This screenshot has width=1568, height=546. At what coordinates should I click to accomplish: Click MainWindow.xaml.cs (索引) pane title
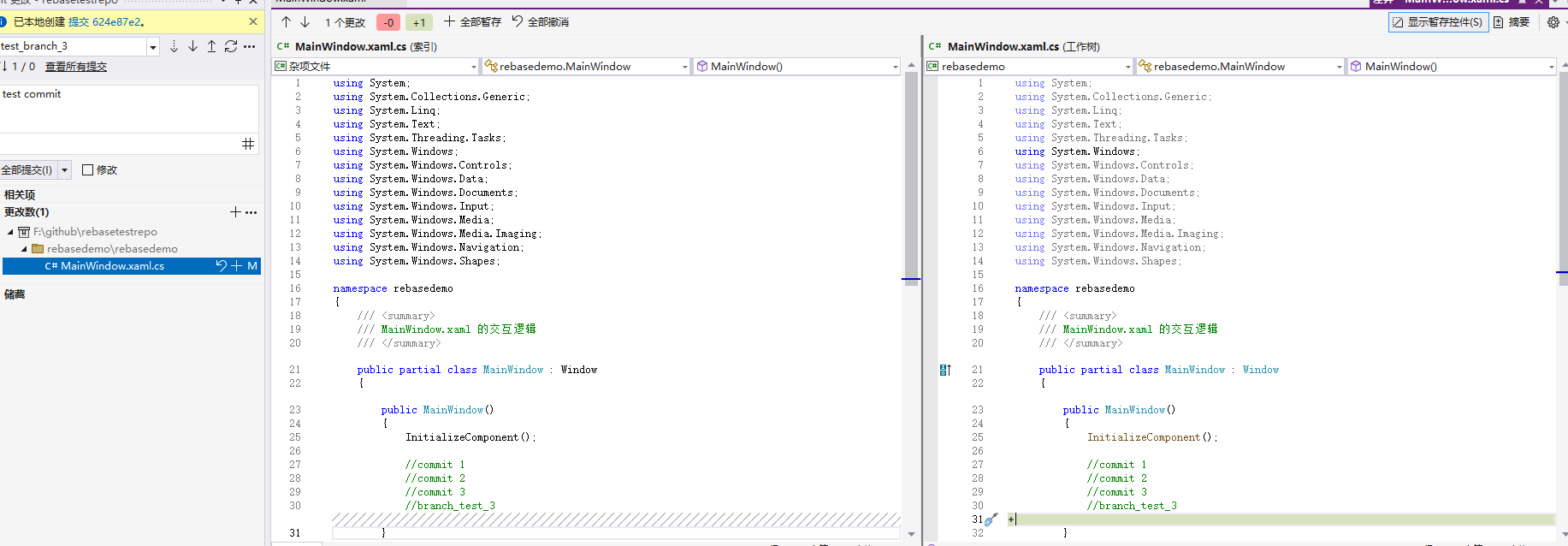[366, 46]
